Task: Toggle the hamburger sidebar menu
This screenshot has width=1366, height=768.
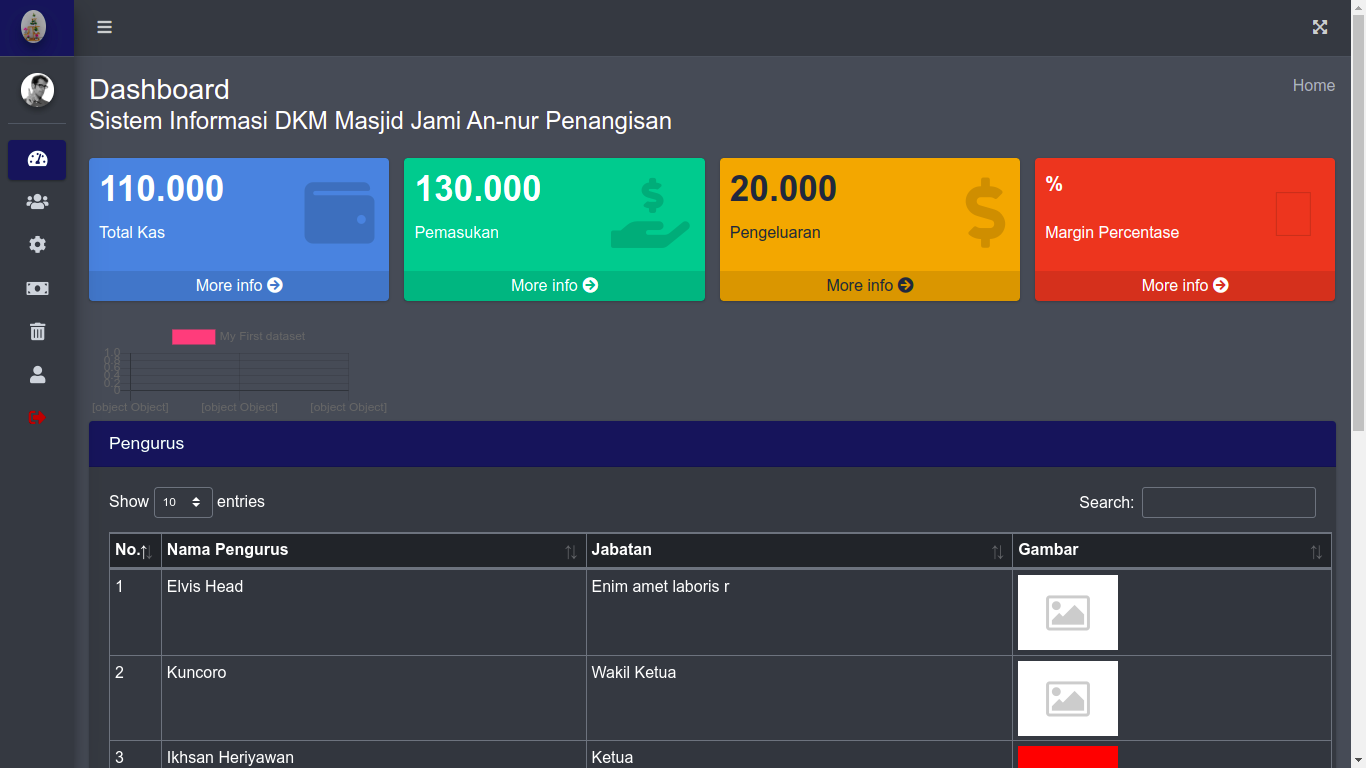Action: pos(104,27)
